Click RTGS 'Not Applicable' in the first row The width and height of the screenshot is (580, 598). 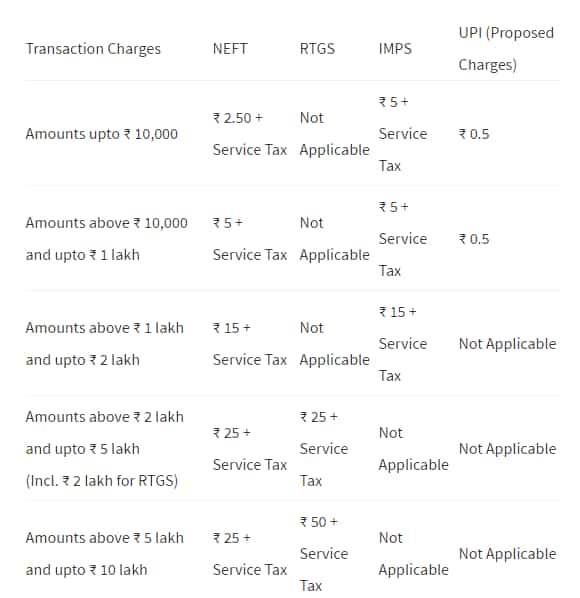tap(334, 134)
